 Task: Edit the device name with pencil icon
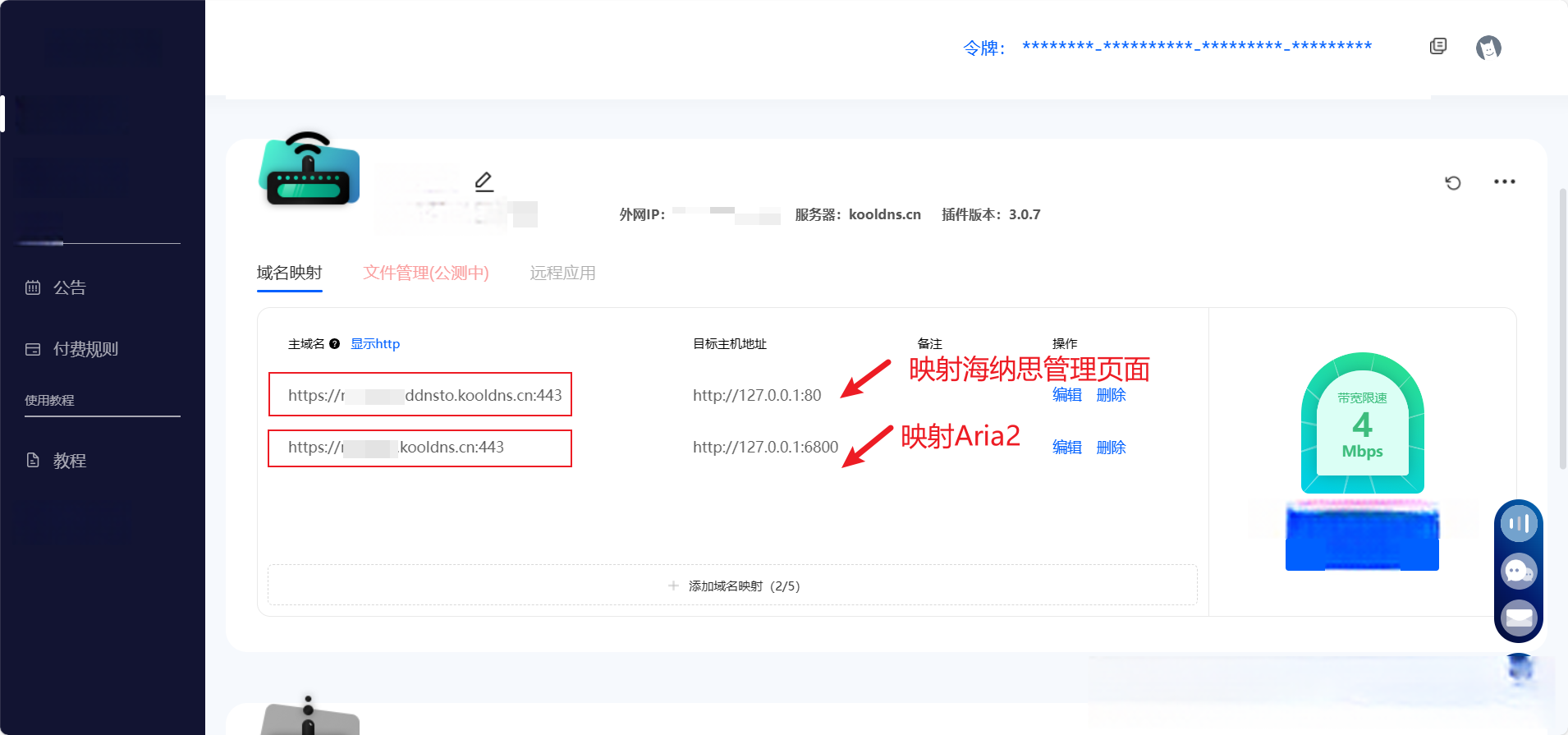click(x=484, y=181)
